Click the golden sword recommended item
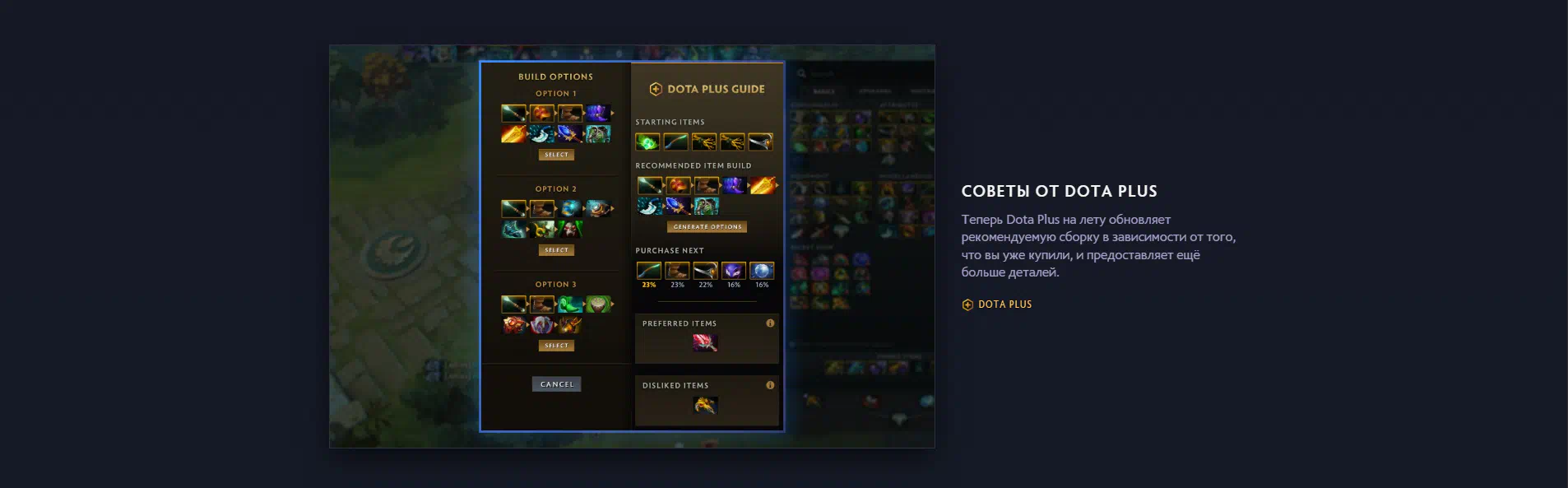The height and width of the screenshot is (488, 1568). pos(763,185)
